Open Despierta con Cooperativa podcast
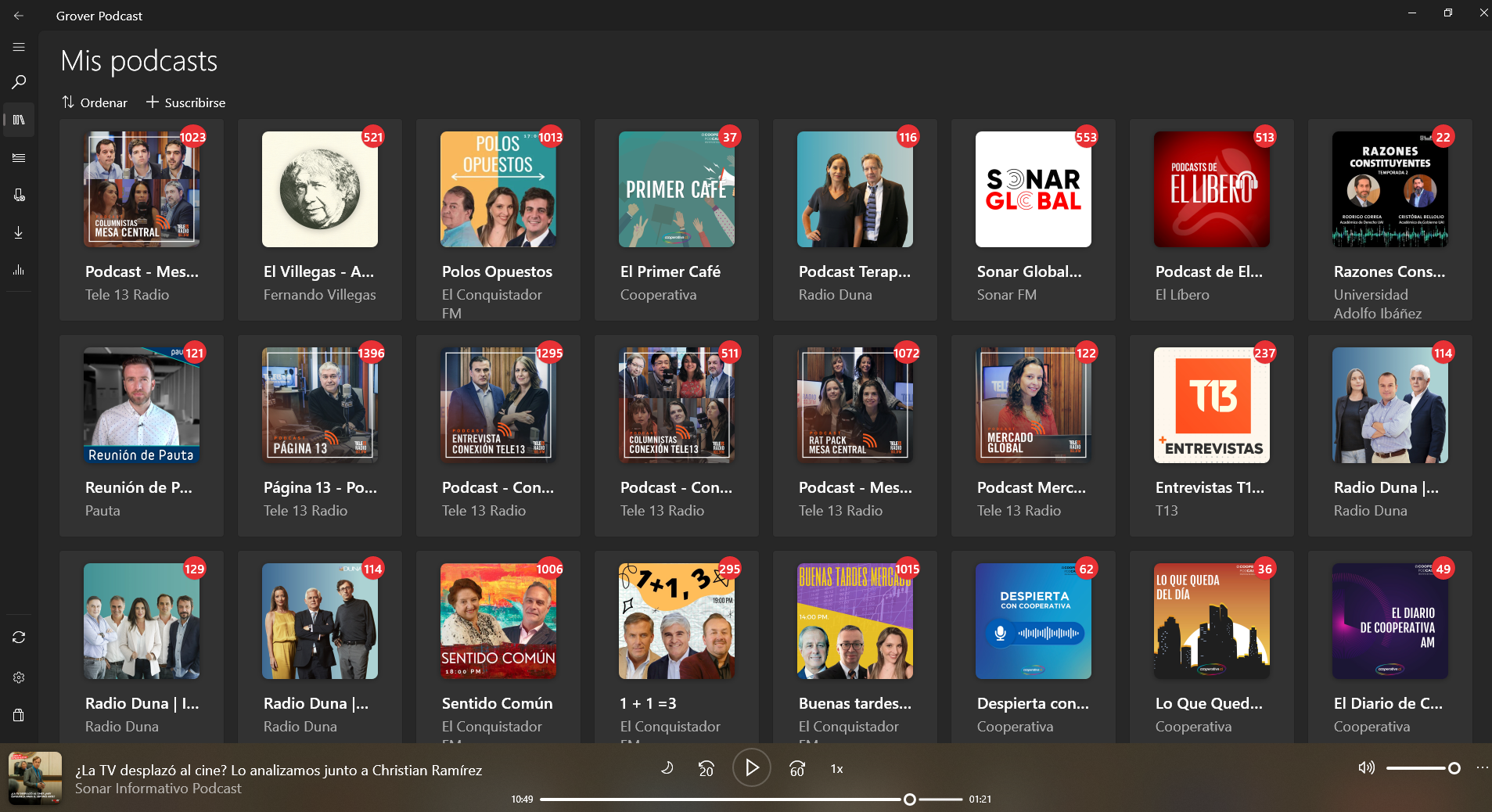This screenshot has height=812, width=1492. pyautogui.click(x=1034, y=647)
